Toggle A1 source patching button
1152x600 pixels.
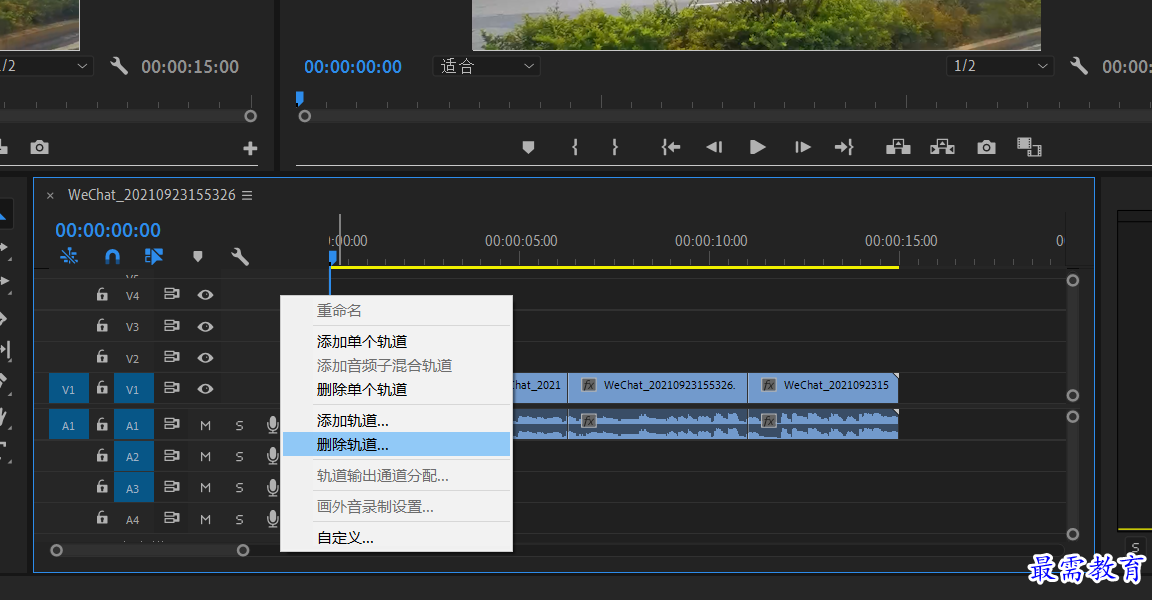point(68,424)
